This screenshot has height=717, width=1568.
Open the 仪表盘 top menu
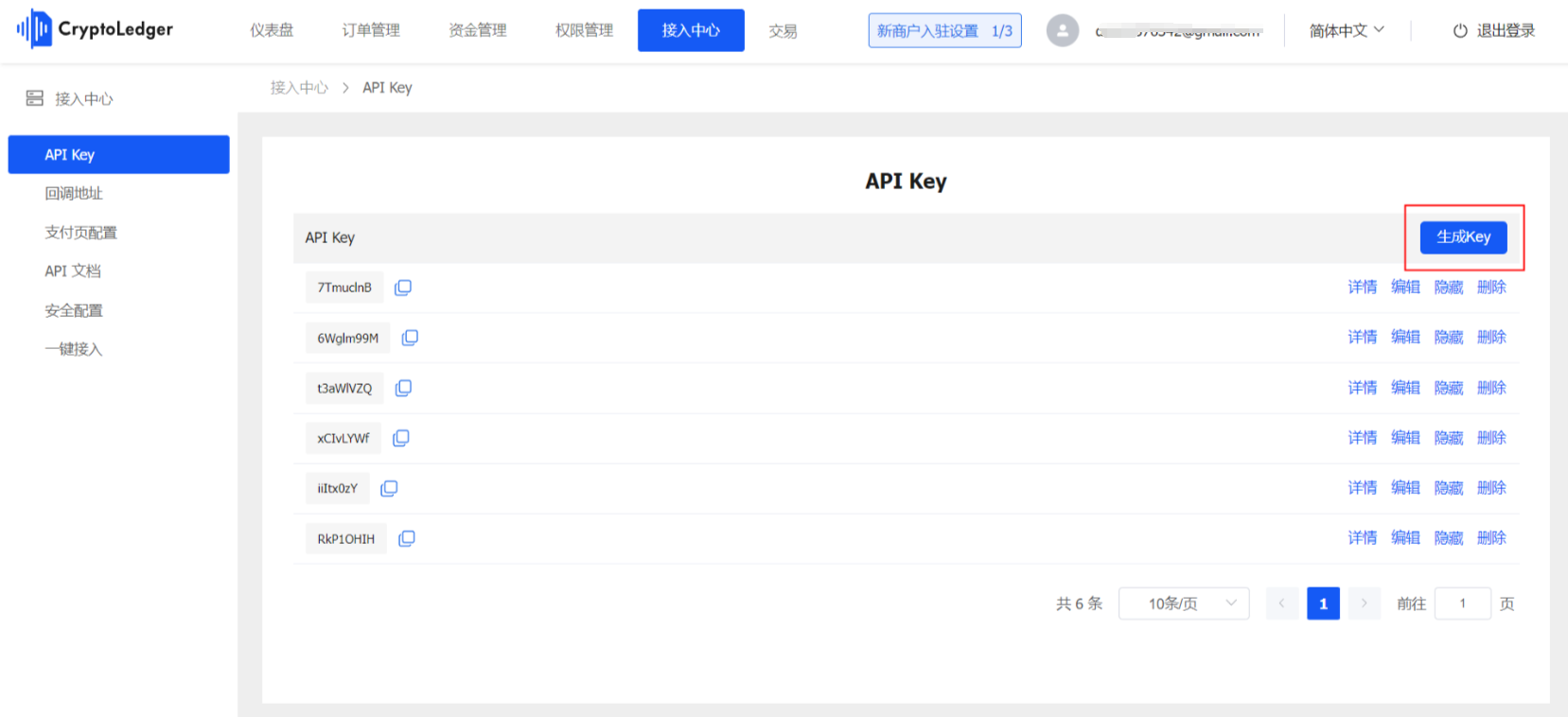(272, 30)
